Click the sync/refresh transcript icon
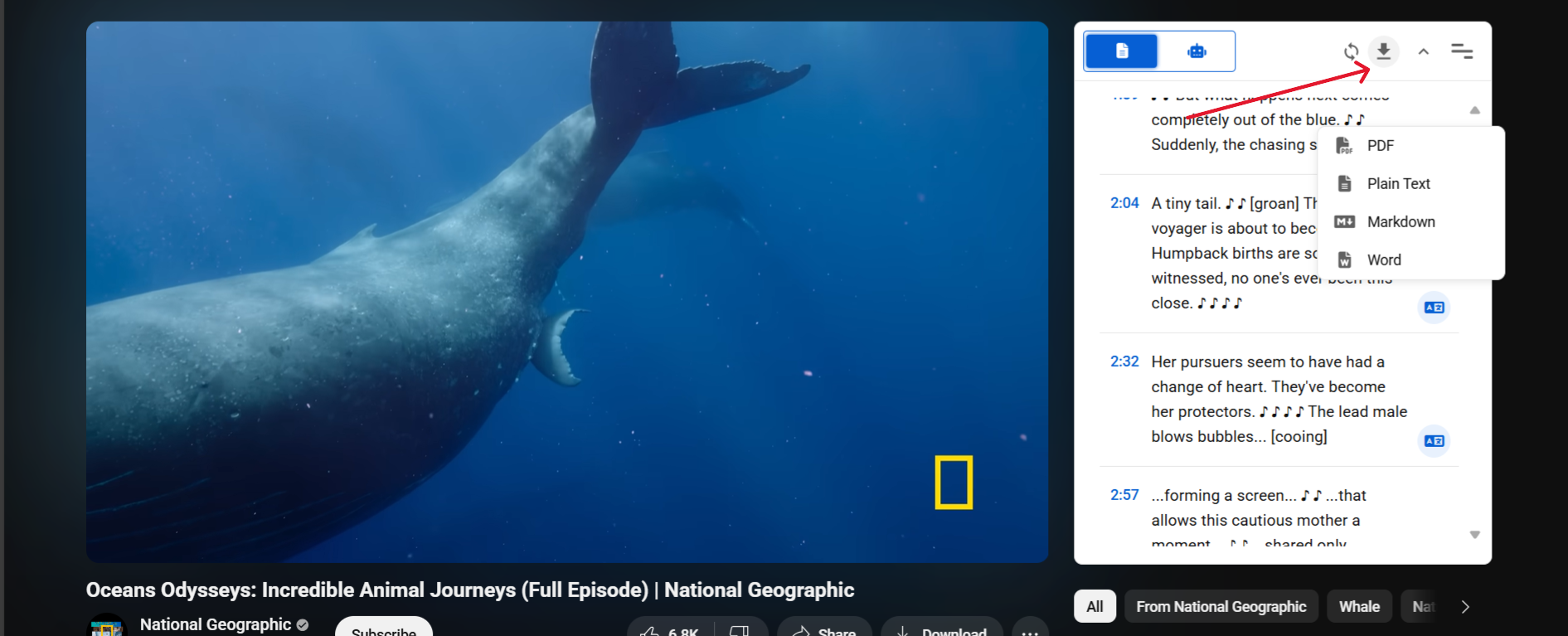Viewport: 1568px width, 636px height. click(x=1351, y=51)
